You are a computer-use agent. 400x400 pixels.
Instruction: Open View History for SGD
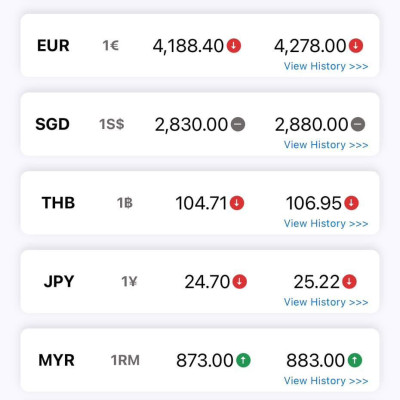(x=326, y=145)
